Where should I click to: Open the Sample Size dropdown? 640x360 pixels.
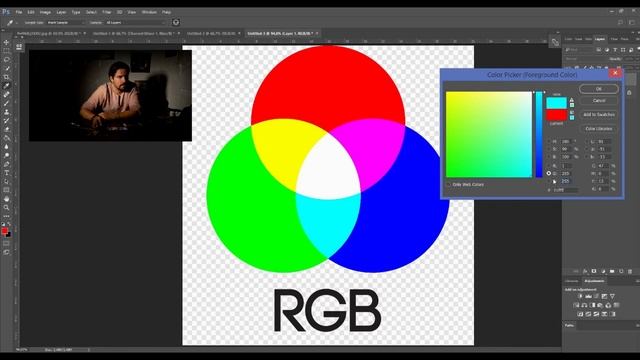coord(65,22)
